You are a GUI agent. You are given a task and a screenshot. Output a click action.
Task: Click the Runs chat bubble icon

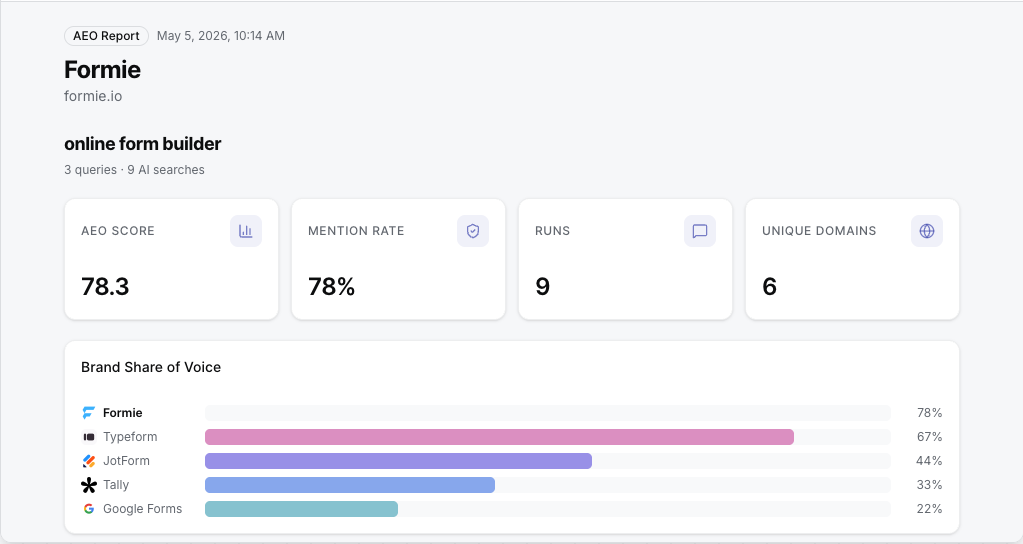(700, 231)
